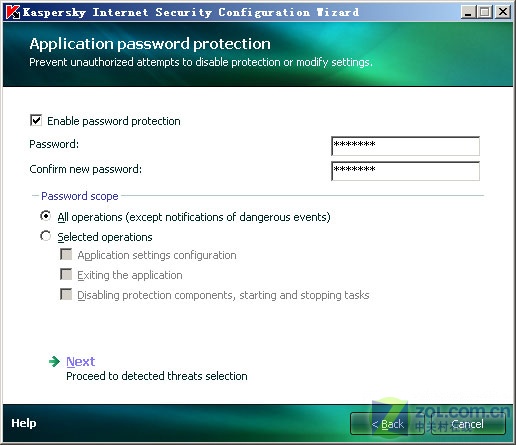
Task: Minimize the Configuration Wizard window
Action: pos(468,12)
